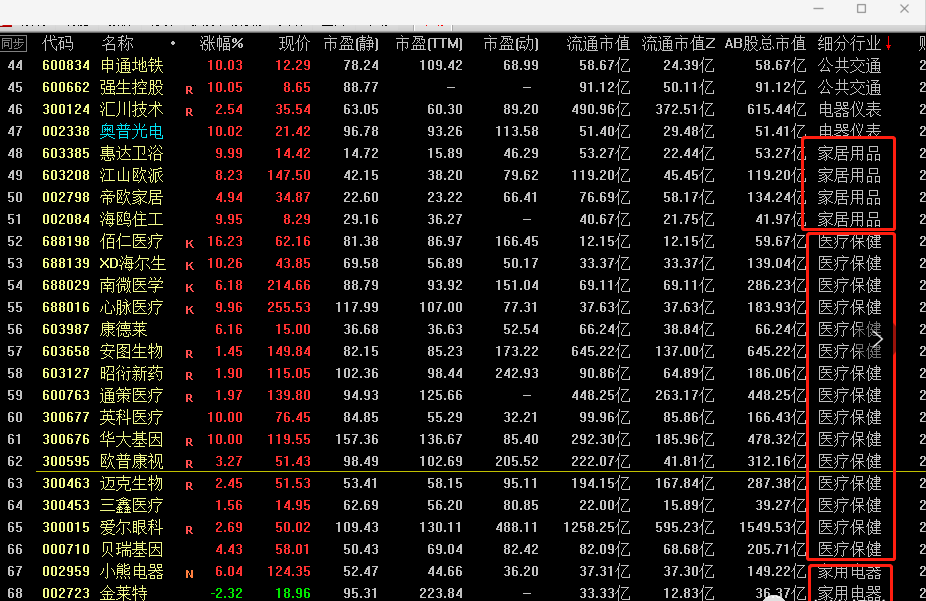Maximize the application window

click(x=862, y=9)
